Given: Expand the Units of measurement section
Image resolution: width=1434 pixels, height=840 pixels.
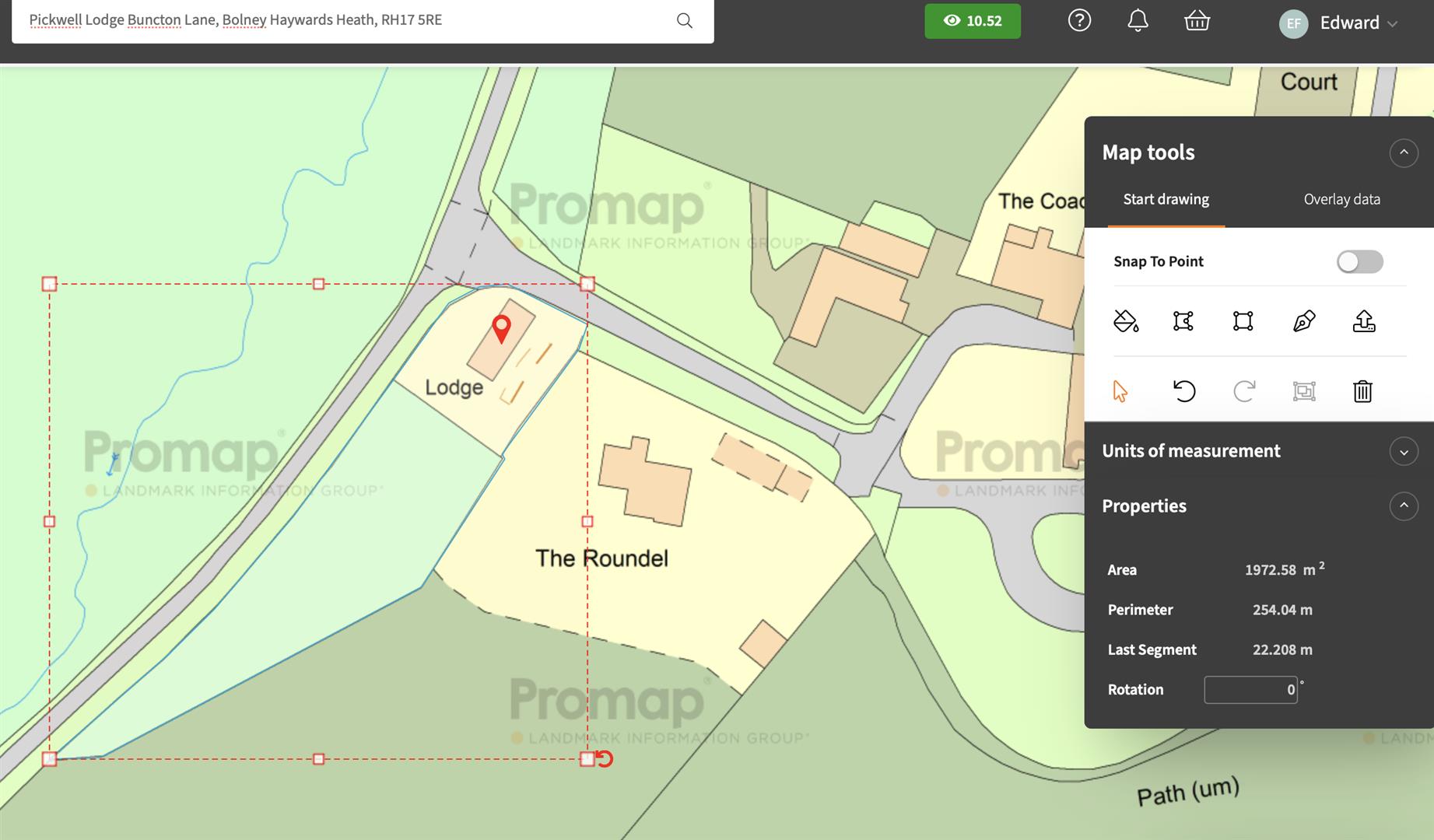Looking at the screenshot, I should (1404, 451).
